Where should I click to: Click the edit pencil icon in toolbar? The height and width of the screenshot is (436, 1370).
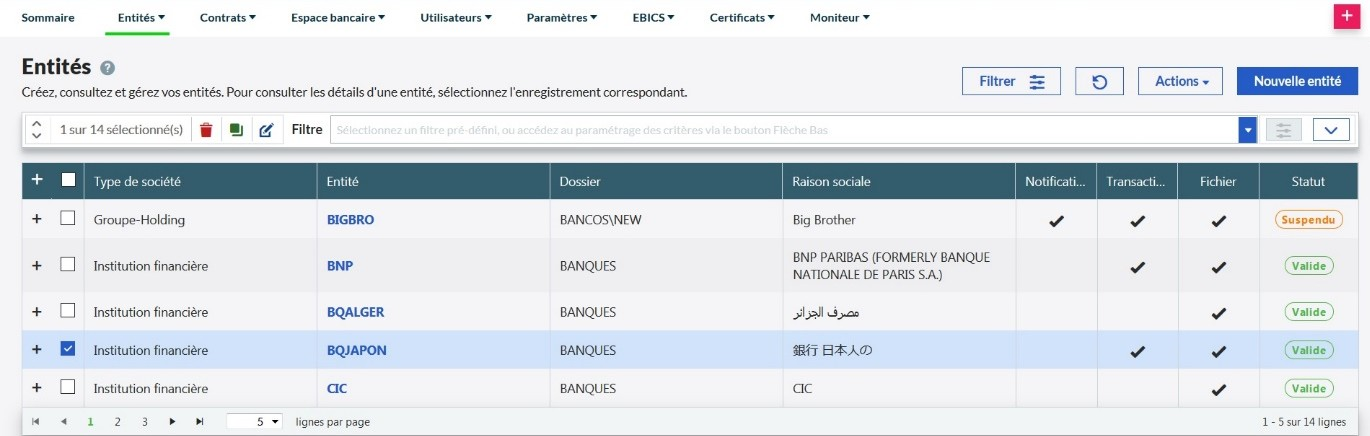pyautogui.click(x=266, y=130)
